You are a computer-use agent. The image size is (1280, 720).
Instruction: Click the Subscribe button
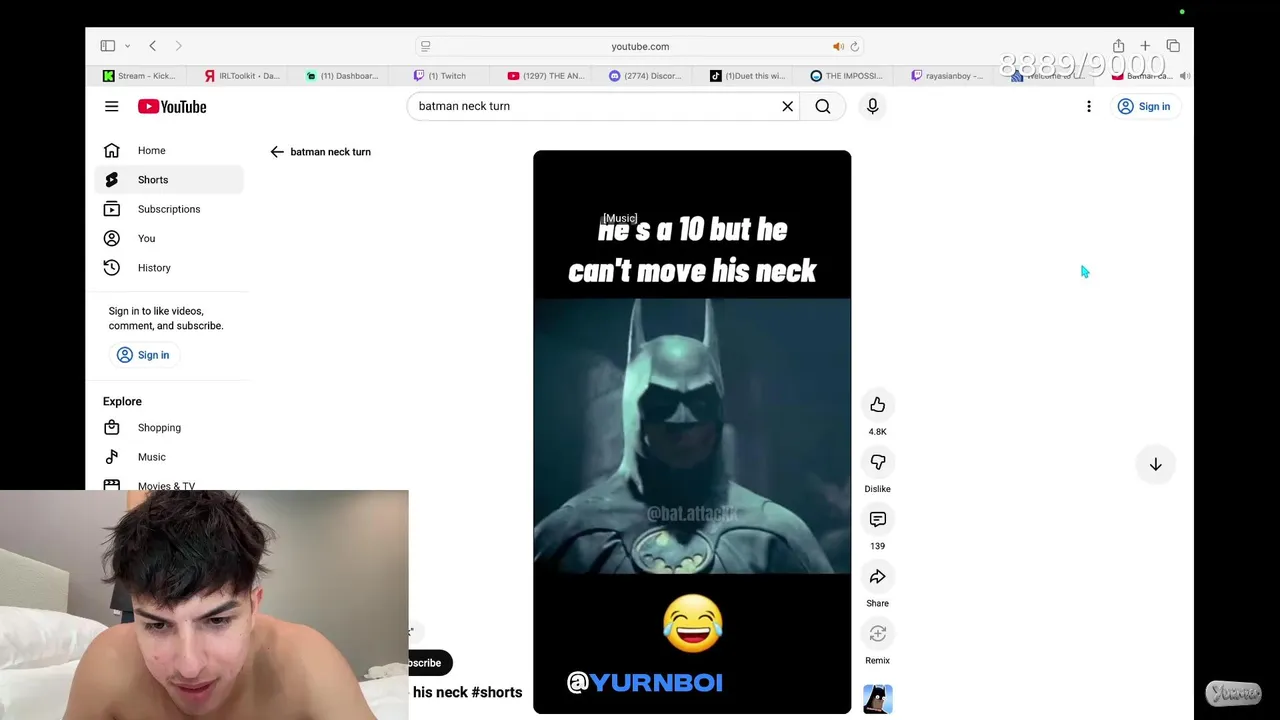[430, 663]
